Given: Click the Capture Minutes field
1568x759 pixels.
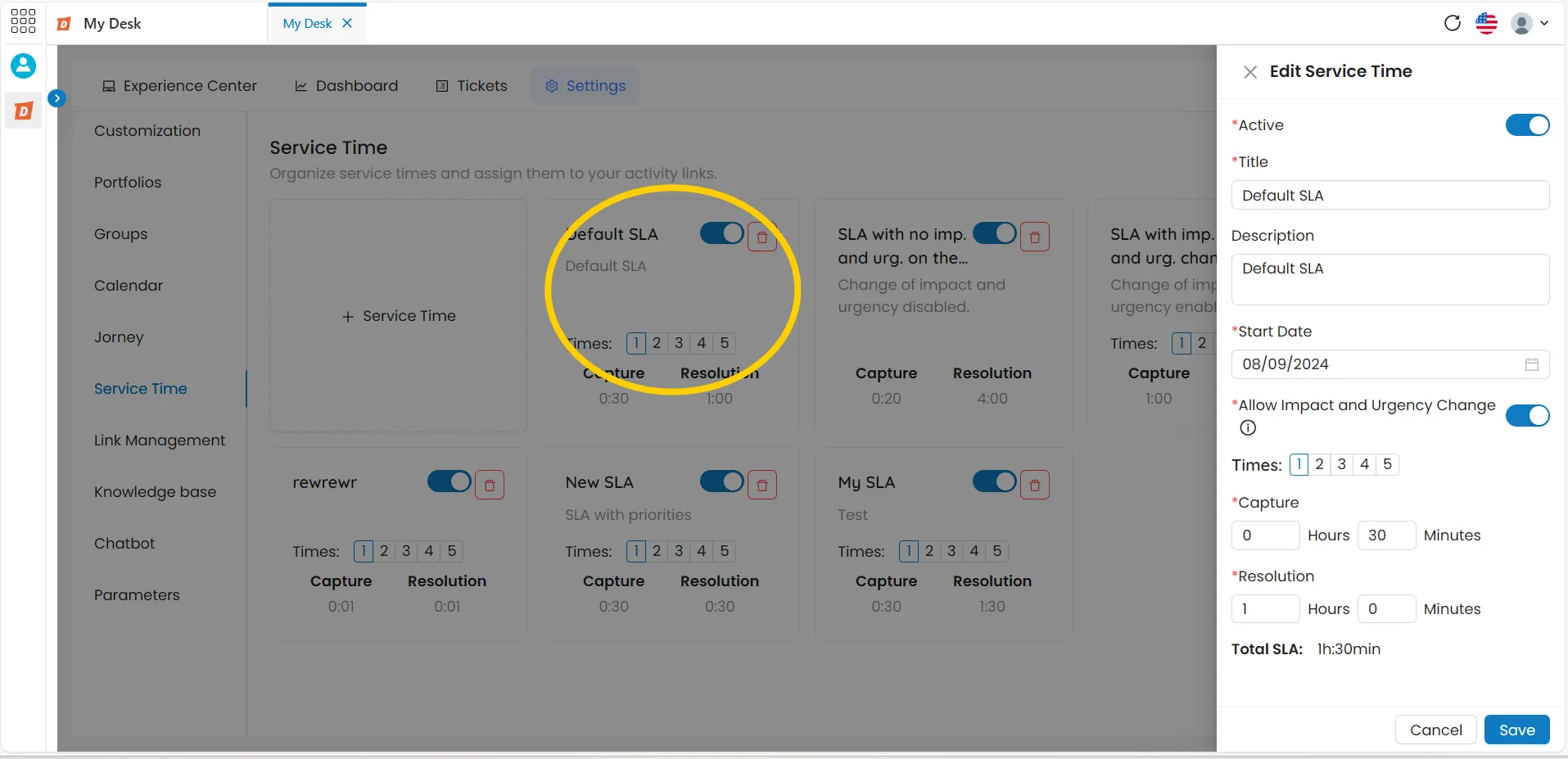Looking at the screenshot, I should point(1387,535).
